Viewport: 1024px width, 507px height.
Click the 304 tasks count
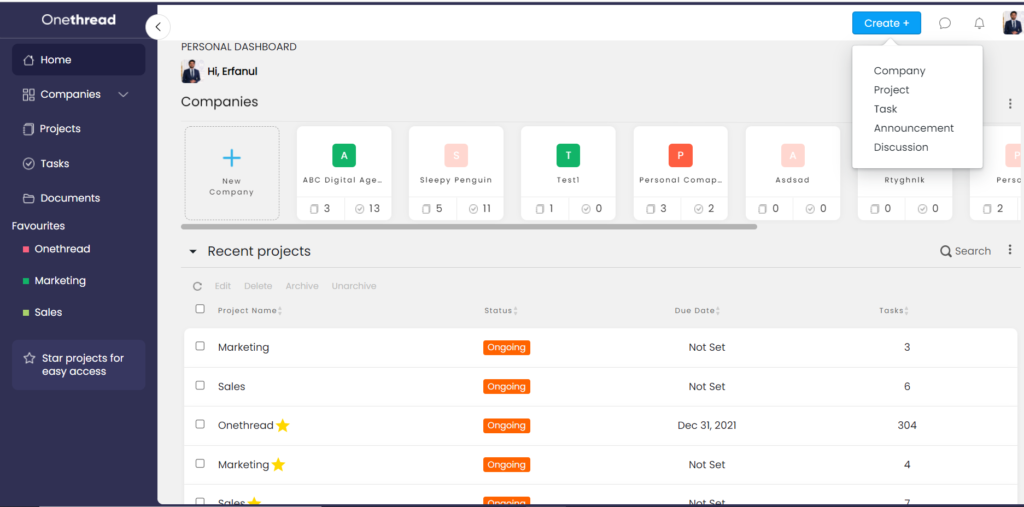coord(906,425)
